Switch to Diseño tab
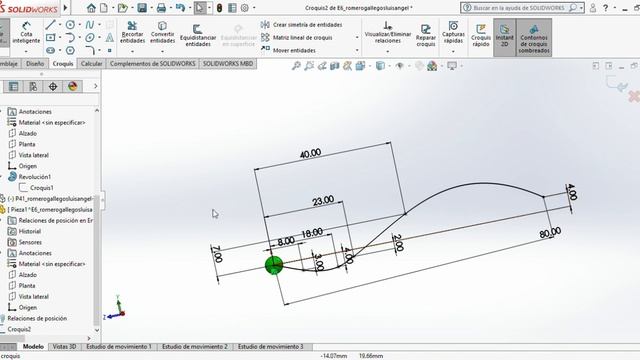This screenshot has height=360, width=640. pyautogui.click(x=35, y=64)
